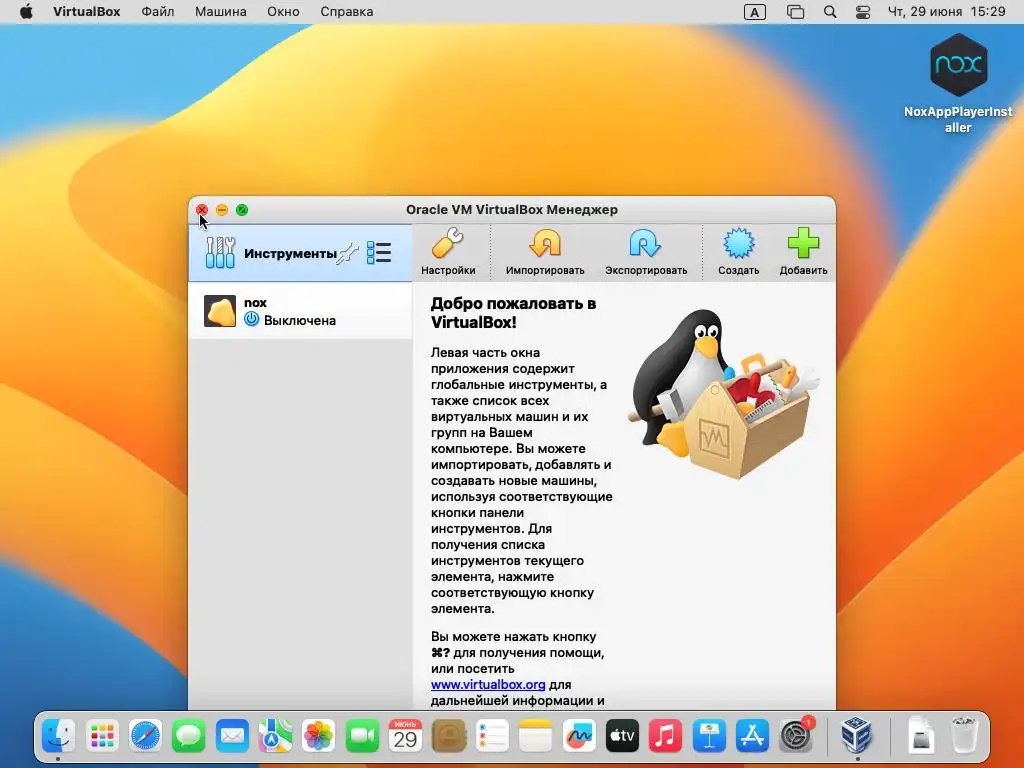Image resolution: width=1024 pixels, height=768 pixels.
Task: Select Инструменты entry in sidebar
Action: (300, 253)
